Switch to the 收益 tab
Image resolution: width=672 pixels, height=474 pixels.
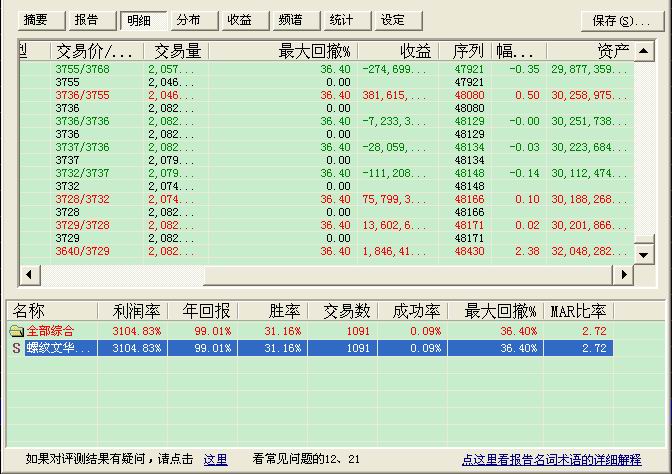[246, 20]
